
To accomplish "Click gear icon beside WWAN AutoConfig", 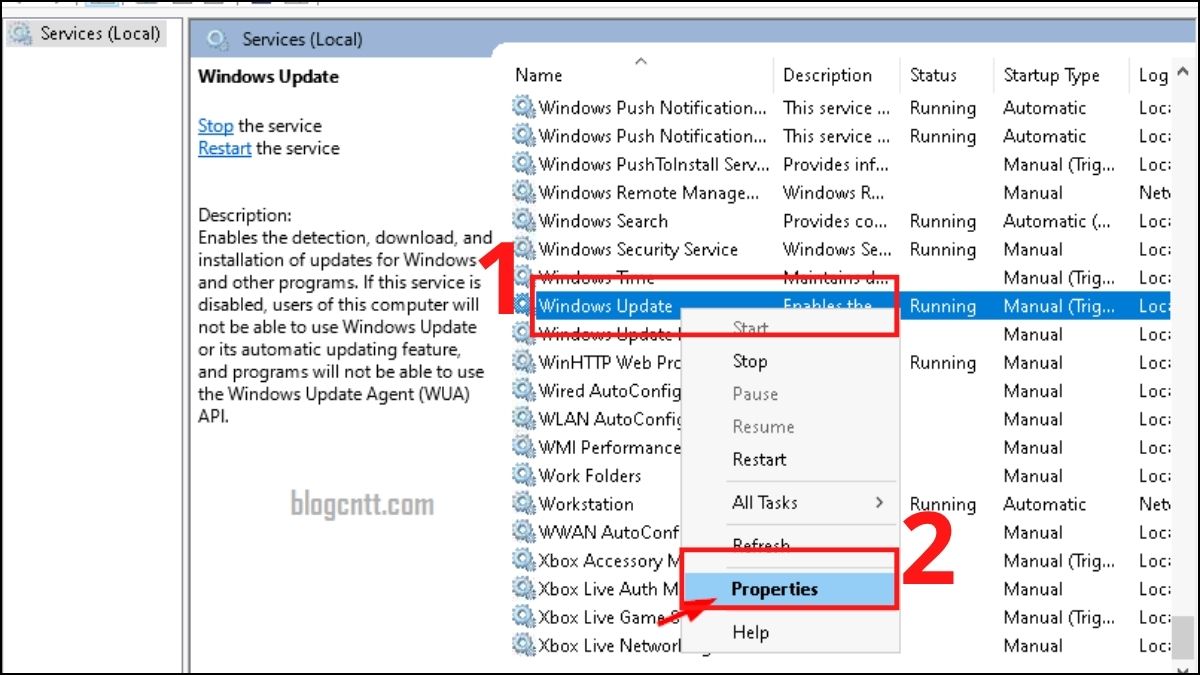I will point(524,532).
